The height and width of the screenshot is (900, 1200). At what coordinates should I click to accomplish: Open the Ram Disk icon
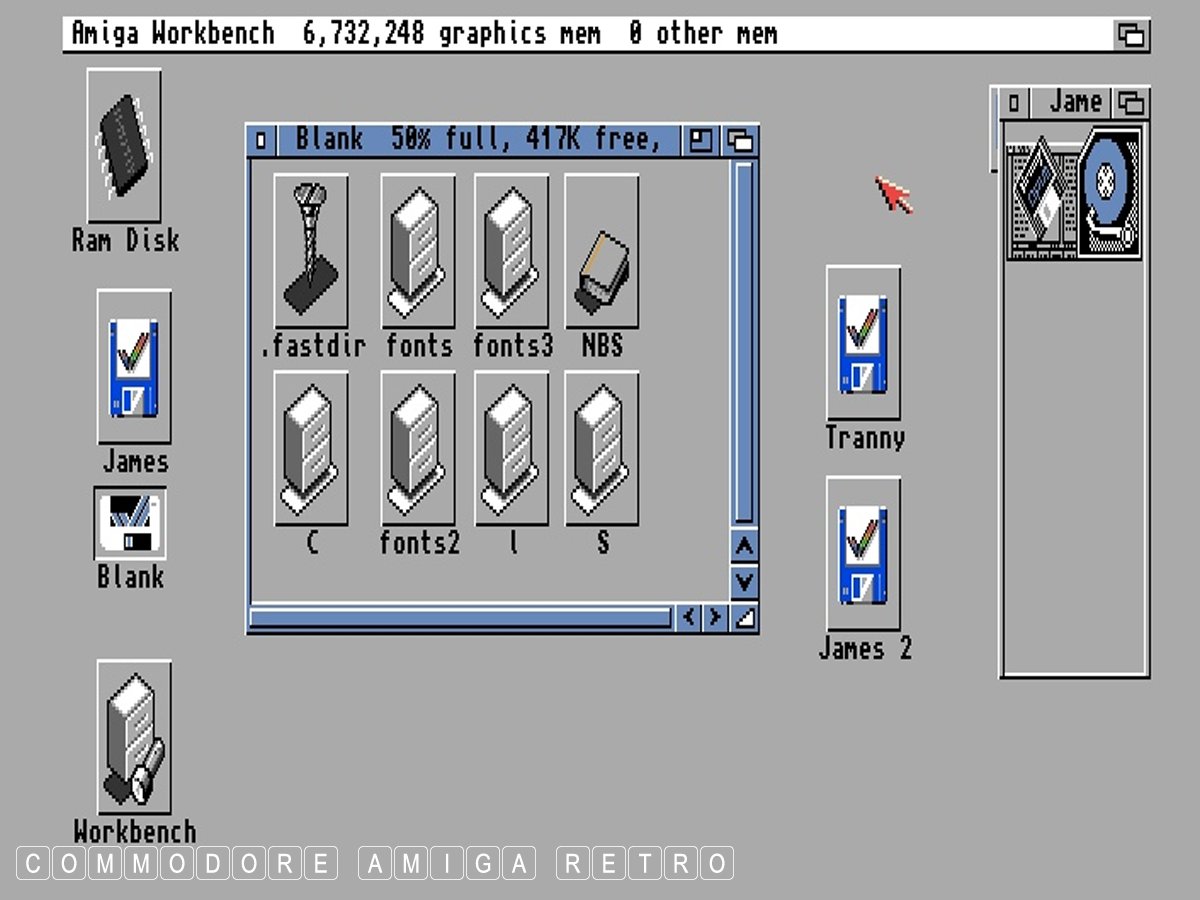(124, 147)
